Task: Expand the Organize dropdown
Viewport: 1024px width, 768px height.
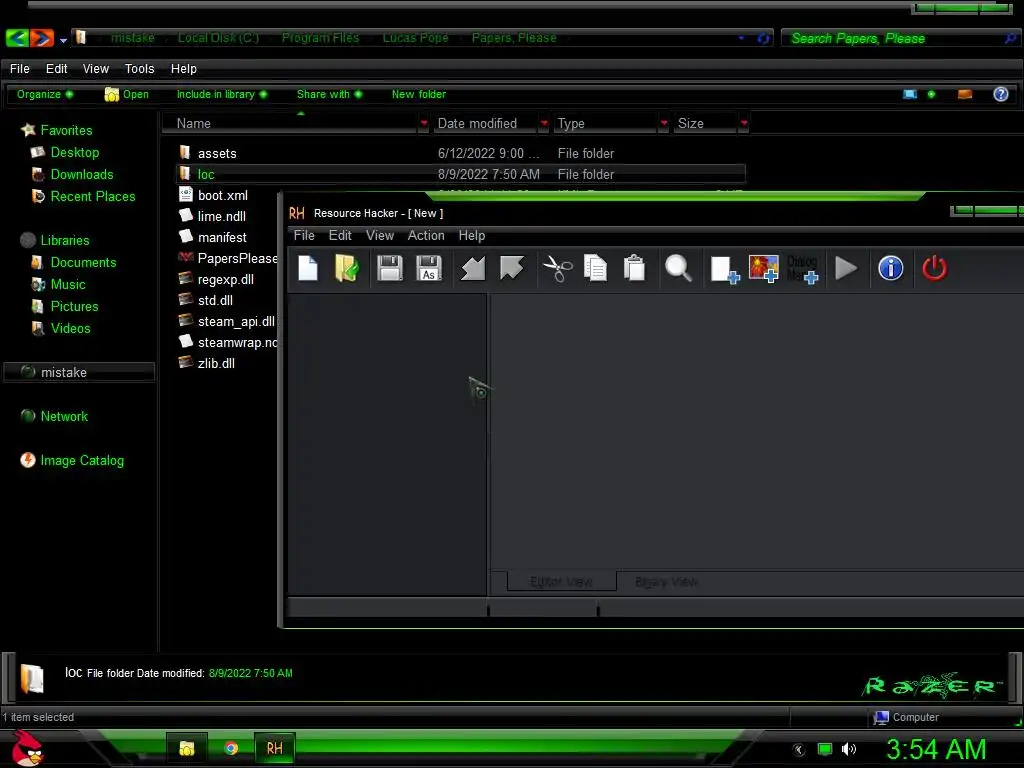Action: (x=45, y=95)
